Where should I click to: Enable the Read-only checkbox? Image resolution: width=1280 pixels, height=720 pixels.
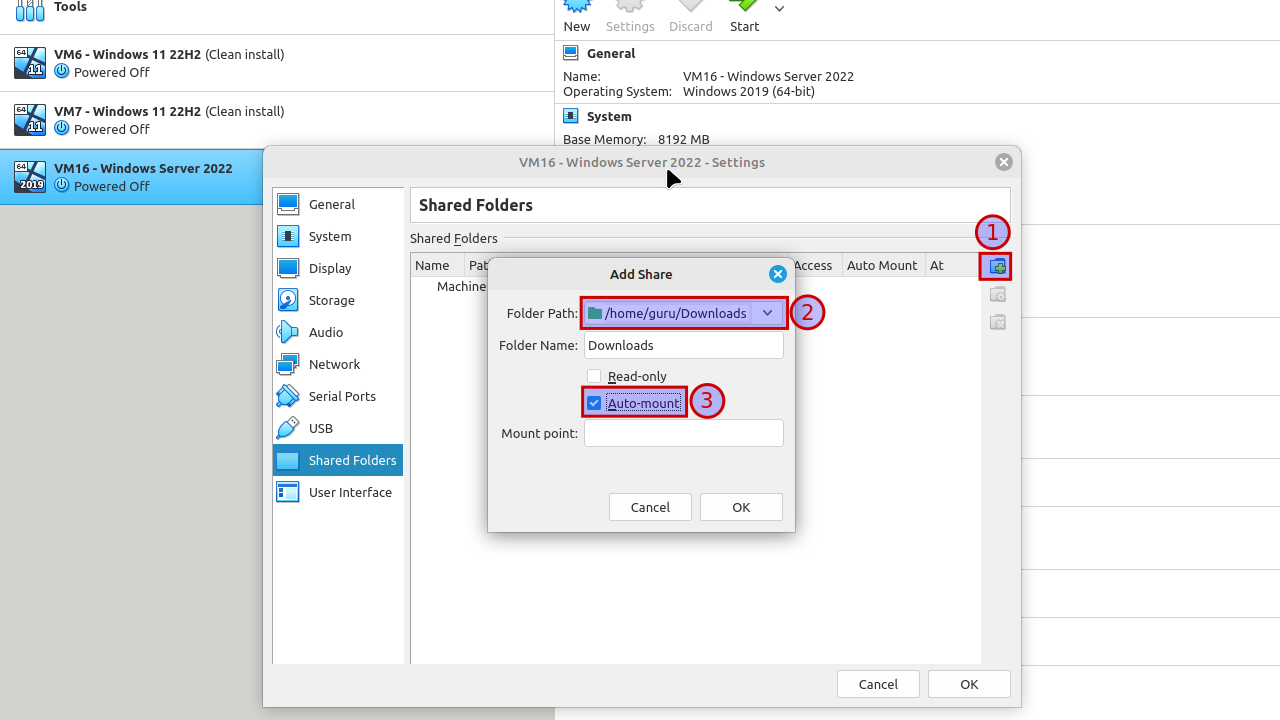[594, 376]
